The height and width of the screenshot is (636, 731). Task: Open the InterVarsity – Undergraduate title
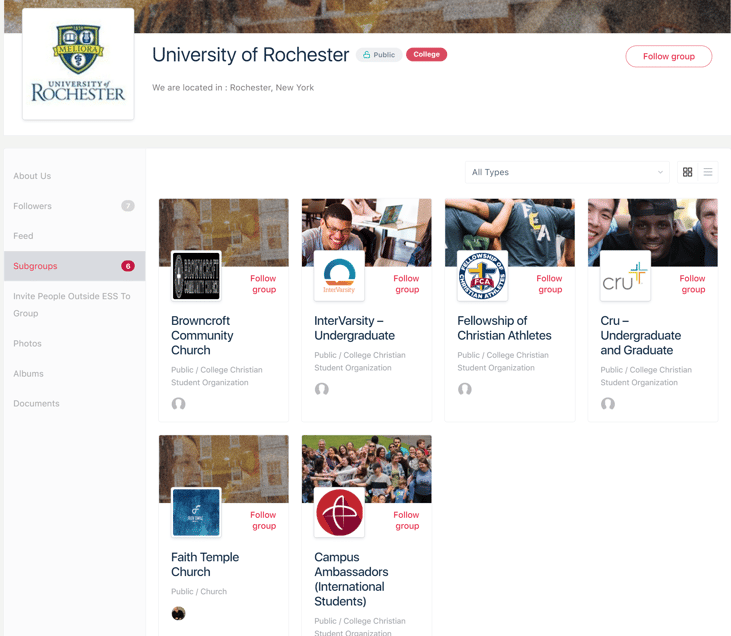tap(354, 328)
